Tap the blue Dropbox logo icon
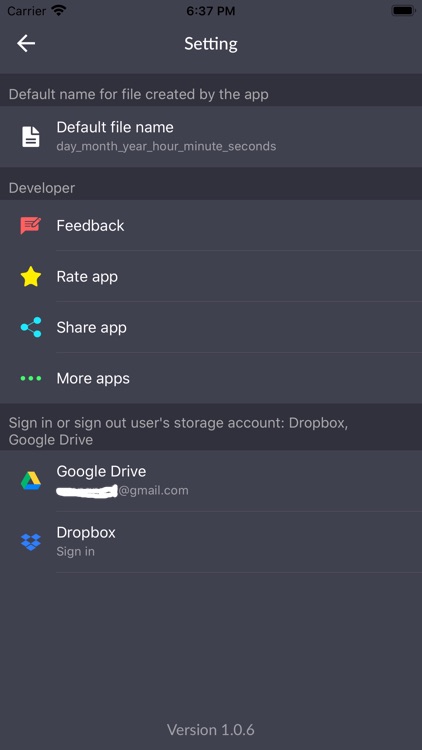This screenshot has height=750, width=422. [x=31, y=541]
